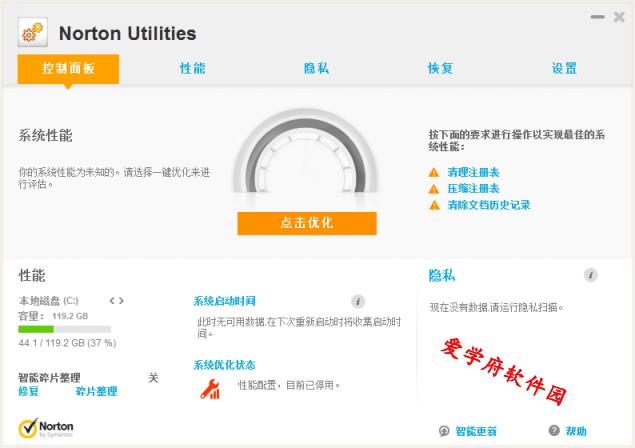The height and width of the screenshot is (448, 635).
Task: Click the 现在没有数据,请运行隐私扫描 text
Action: click(x=496, y=307)
